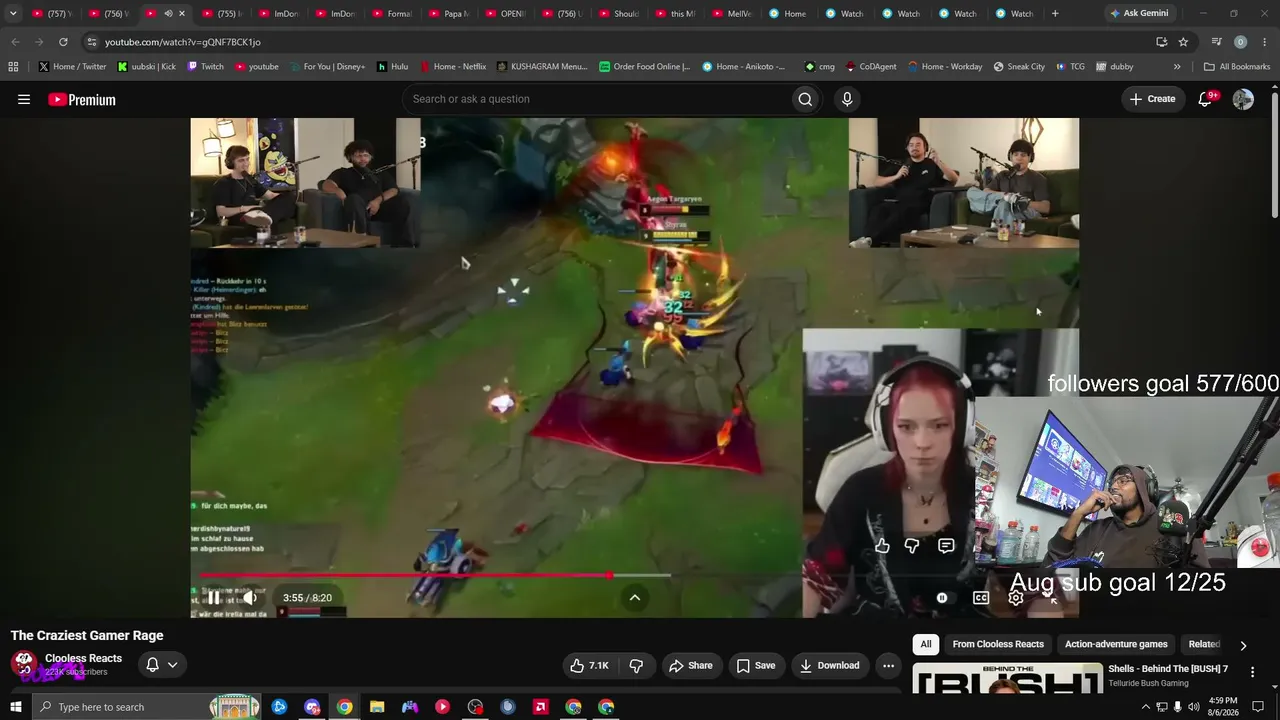Open the account avatar menu
This screenshot has width=1280, height=720.
click(1243, 99)
